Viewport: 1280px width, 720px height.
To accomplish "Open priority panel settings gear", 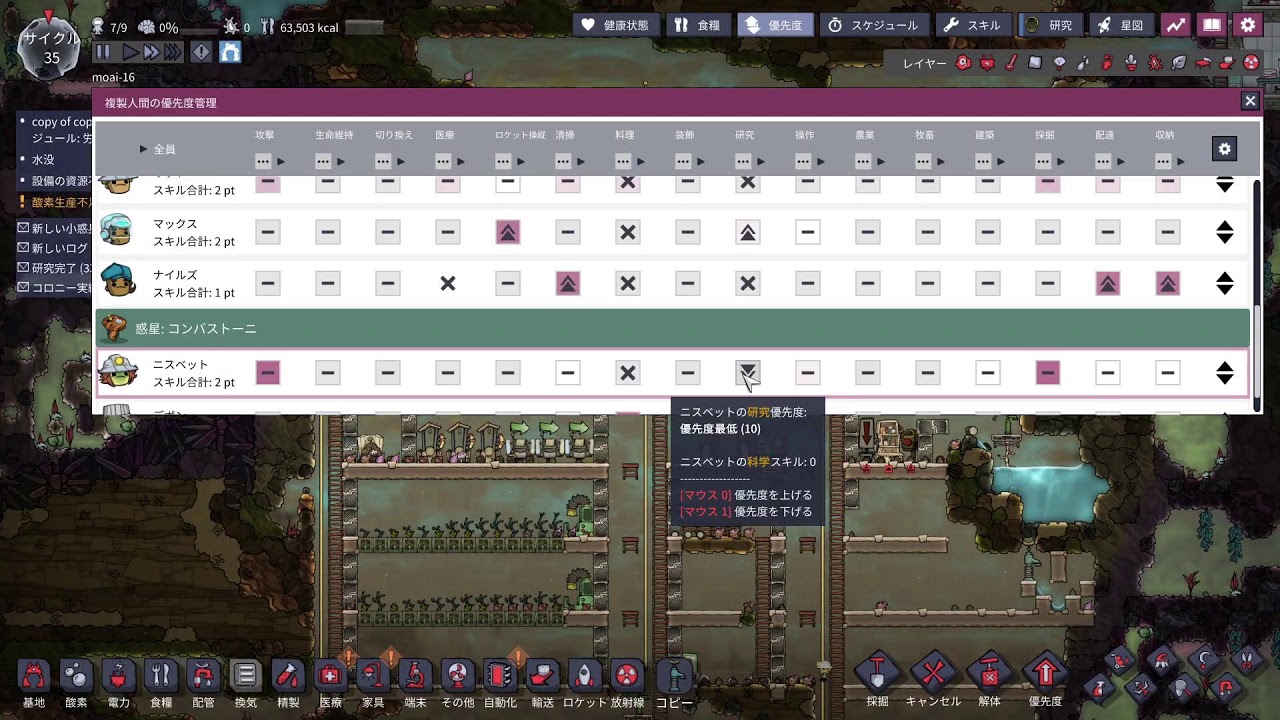I will pos(1224,149).
